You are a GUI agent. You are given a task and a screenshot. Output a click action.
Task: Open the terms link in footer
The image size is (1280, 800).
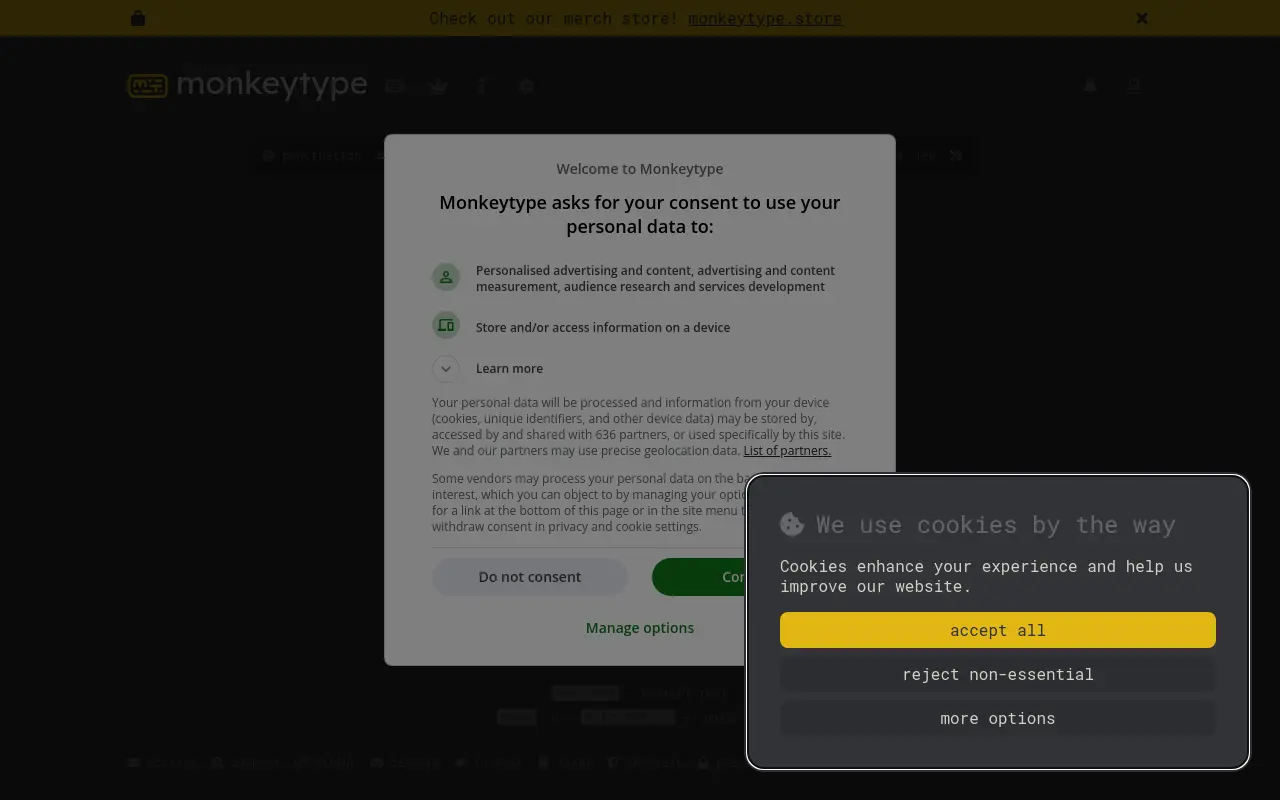566,762
